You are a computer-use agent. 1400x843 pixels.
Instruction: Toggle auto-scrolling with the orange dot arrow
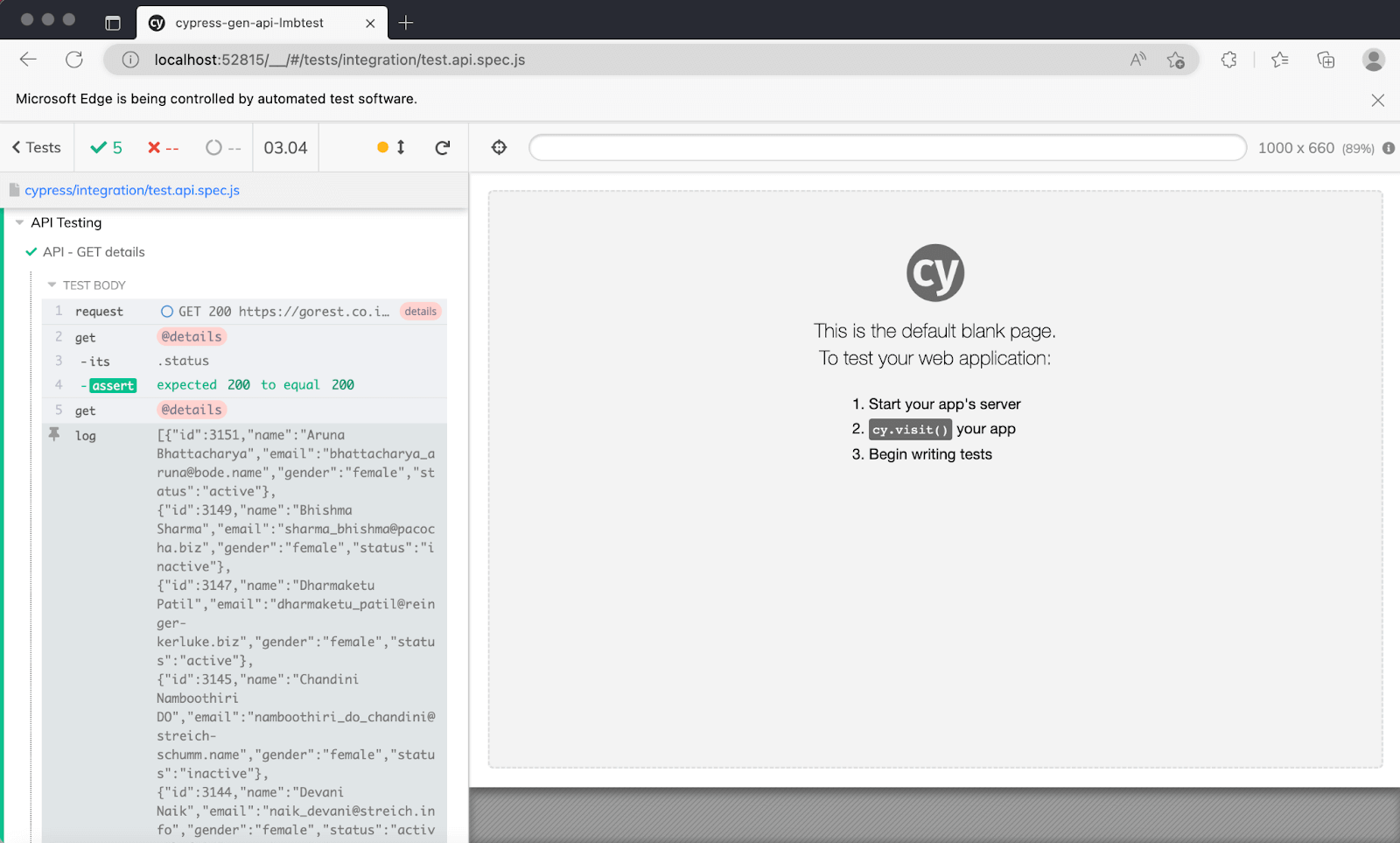click(x=391, y=147)
